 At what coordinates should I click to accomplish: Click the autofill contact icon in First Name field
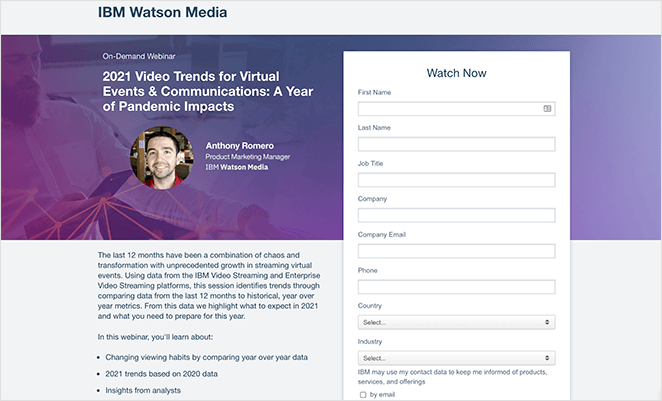[x=547, y=108]
